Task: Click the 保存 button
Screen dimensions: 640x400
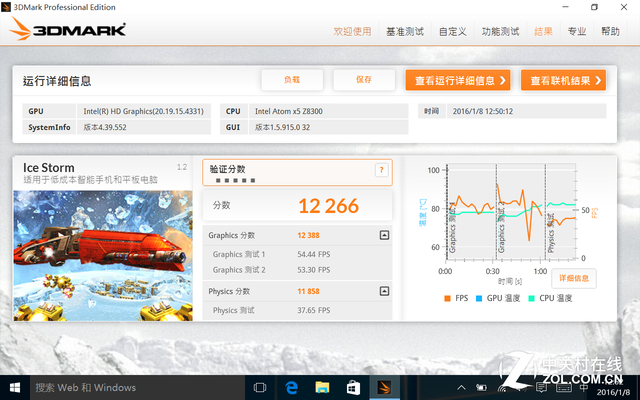Action: pyautogui.click(x=364, y=80)
